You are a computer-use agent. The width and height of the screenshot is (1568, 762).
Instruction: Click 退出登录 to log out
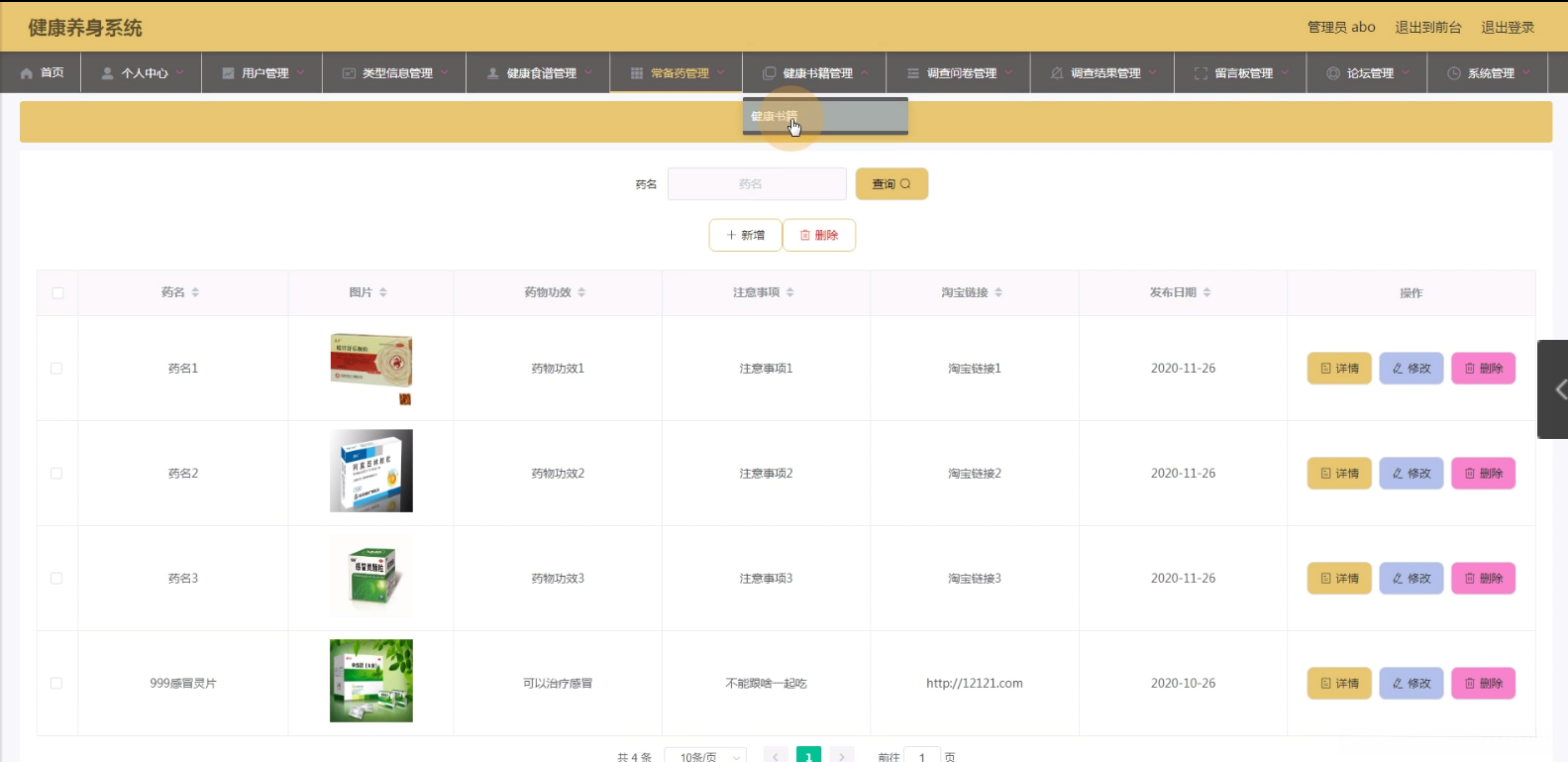(1508, 28)
